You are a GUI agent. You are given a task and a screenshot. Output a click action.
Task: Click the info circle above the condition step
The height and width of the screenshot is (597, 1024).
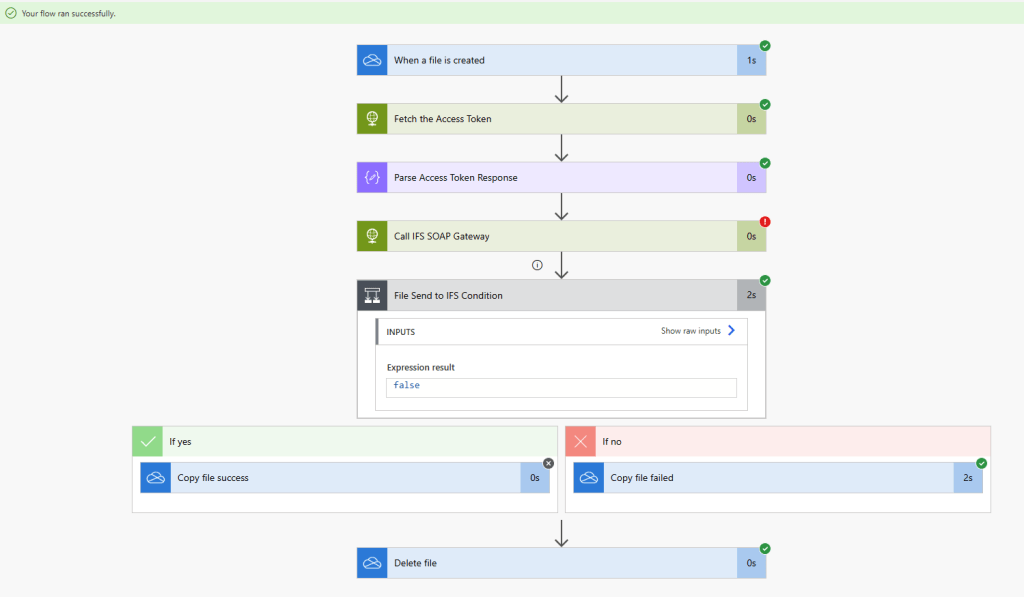pyautogui.click(x=537, y=265)
